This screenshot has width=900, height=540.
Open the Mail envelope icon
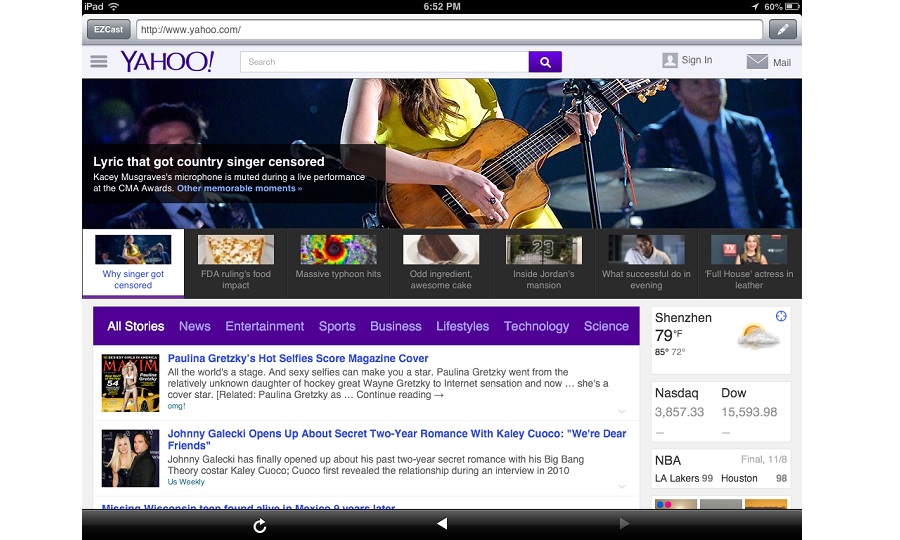(757, 61)
